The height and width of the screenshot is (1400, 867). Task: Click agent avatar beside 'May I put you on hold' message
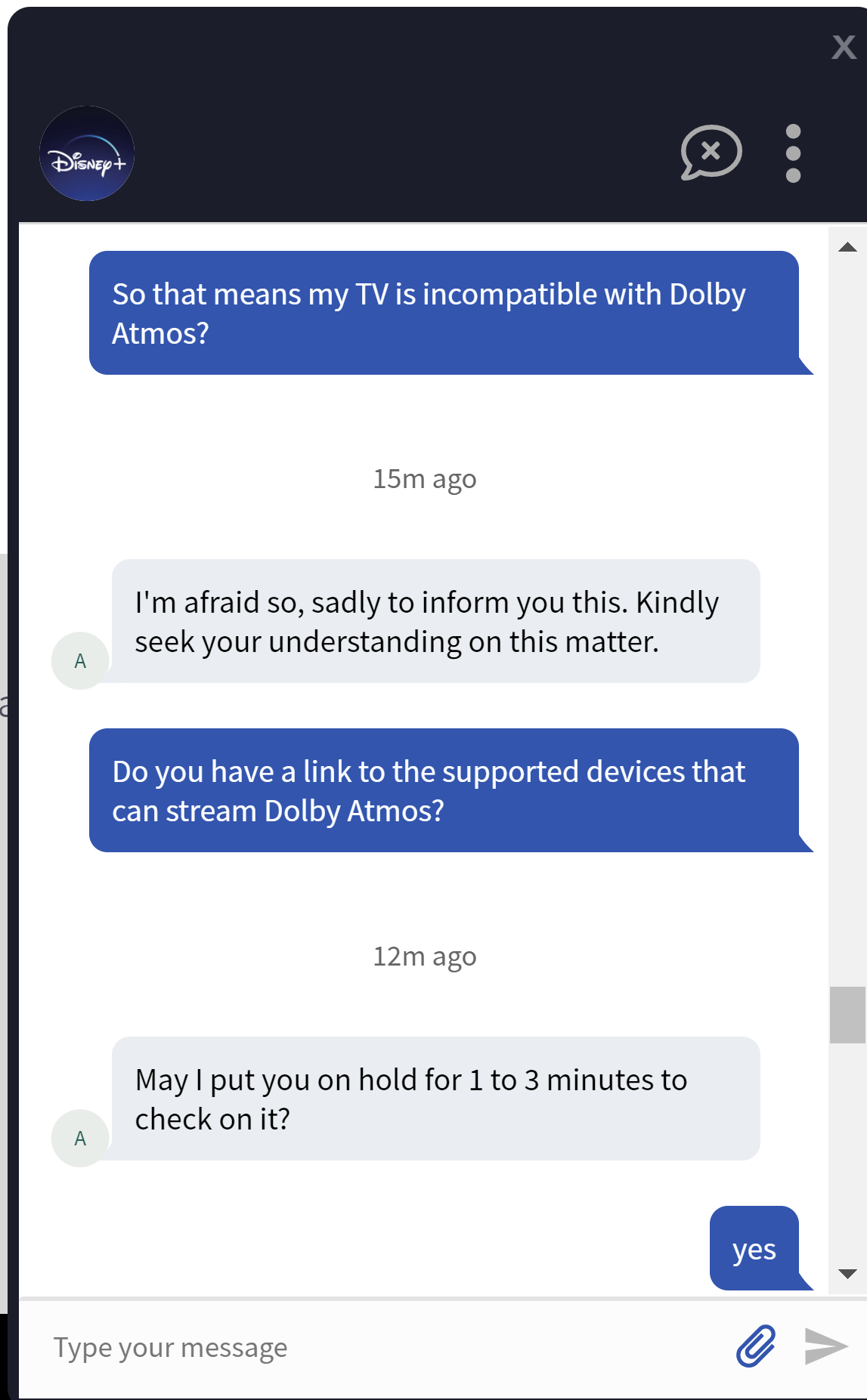[x=80, y=1139]
